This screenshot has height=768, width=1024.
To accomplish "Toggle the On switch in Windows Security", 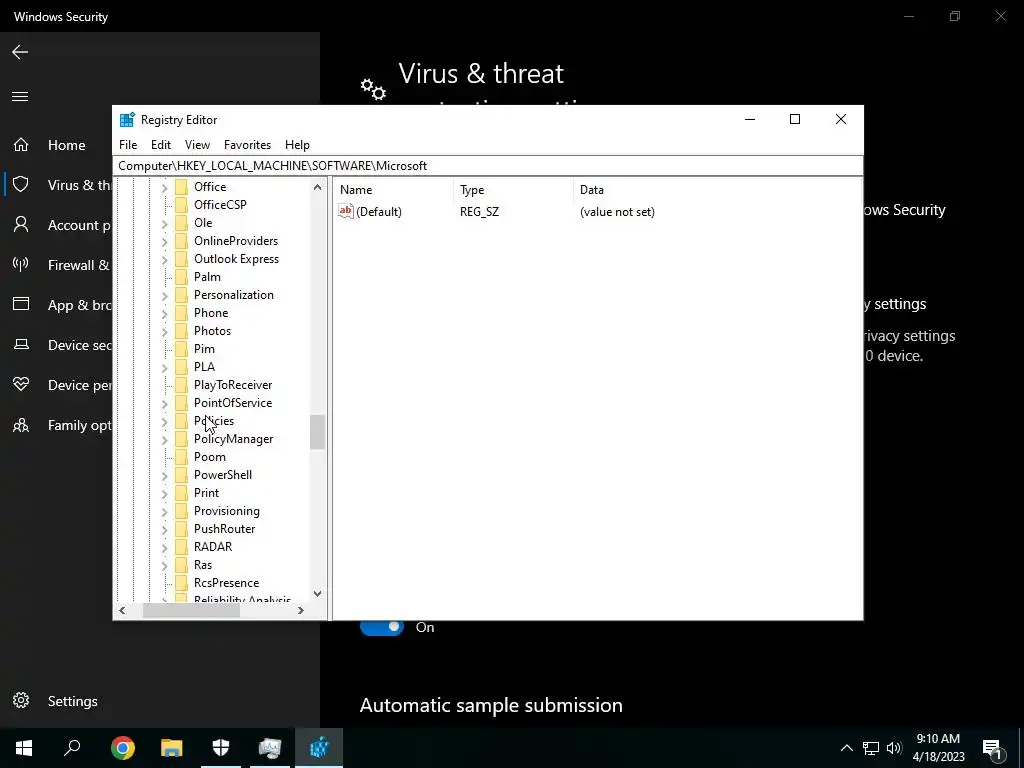I will click(382, 627).
